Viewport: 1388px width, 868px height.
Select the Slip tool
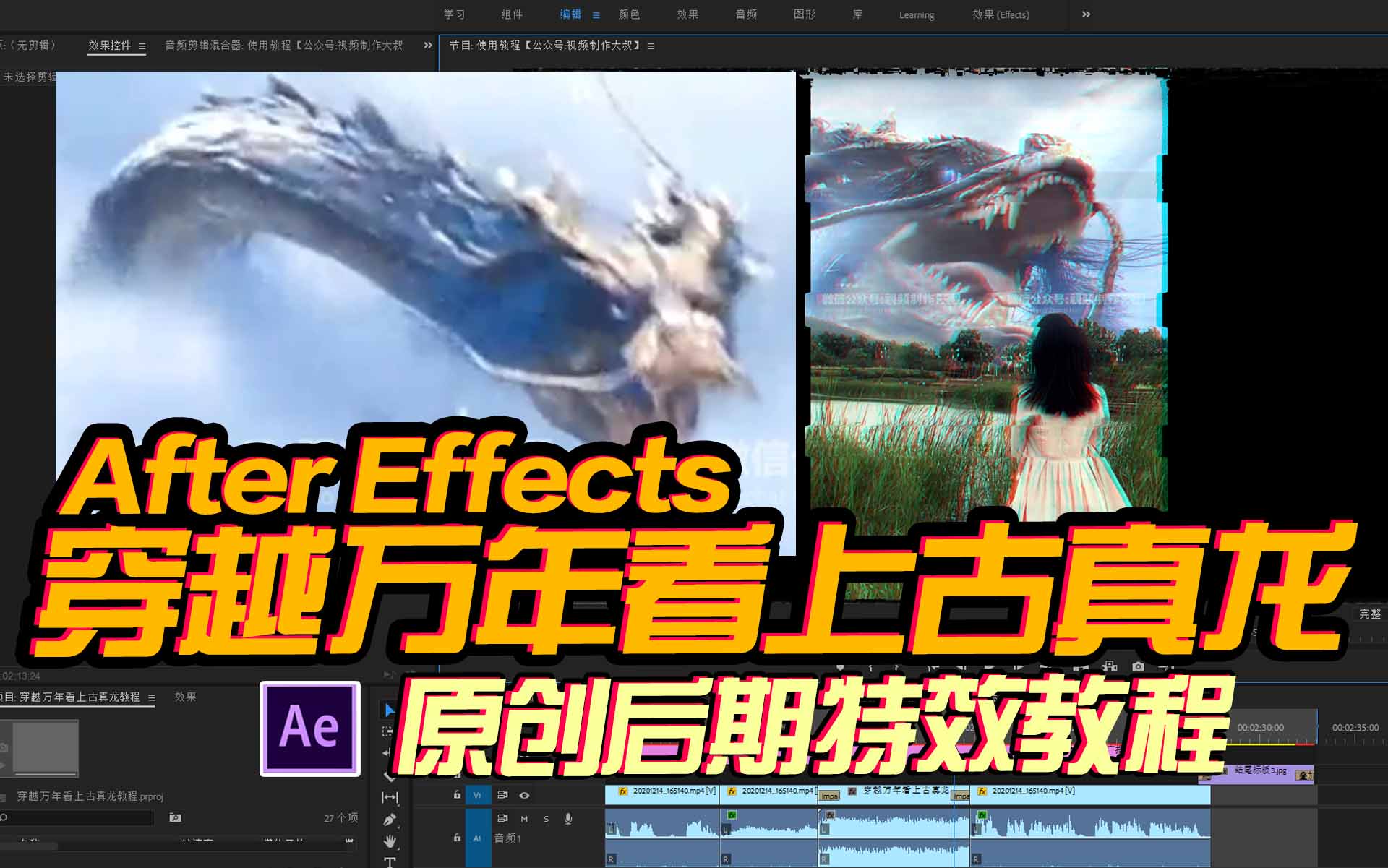(x=390, y=797)
